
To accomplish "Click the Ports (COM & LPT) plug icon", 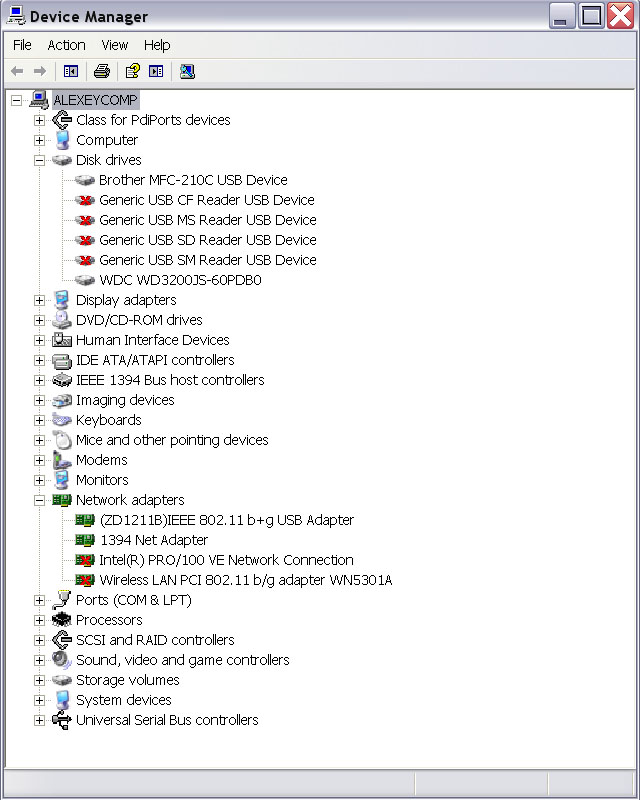I will pos(62,600).
